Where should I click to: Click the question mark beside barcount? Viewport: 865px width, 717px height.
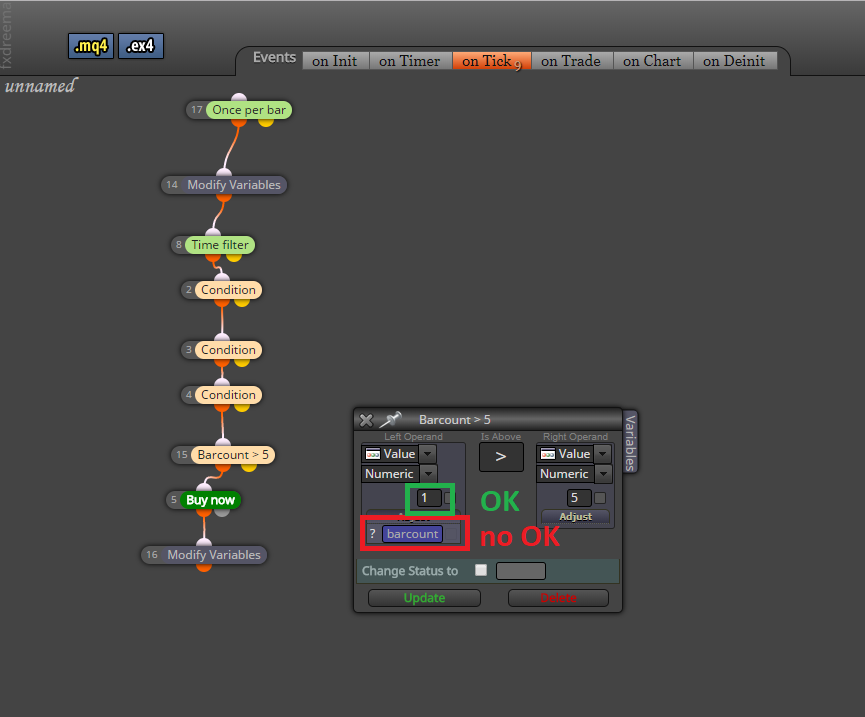(372, 533)
